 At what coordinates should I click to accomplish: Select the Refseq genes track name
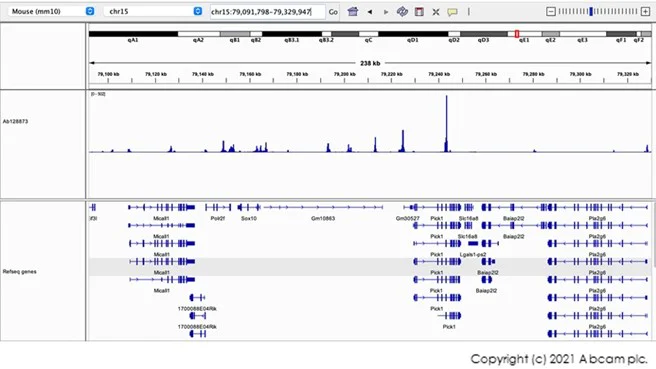click(19, 272)
